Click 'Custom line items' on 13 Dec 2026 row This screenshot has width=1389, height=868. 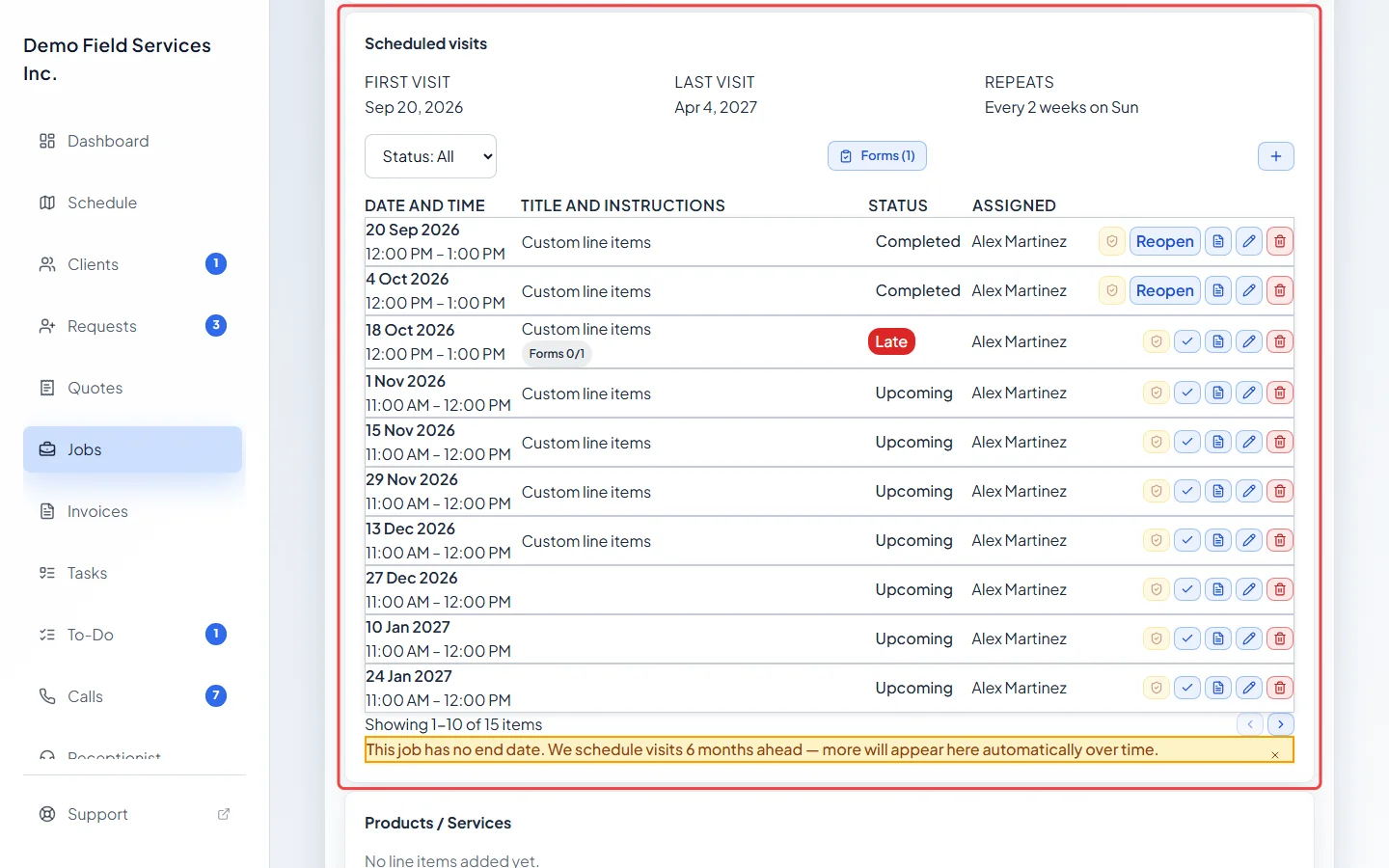pyautogui.click(x=586, y=541)
